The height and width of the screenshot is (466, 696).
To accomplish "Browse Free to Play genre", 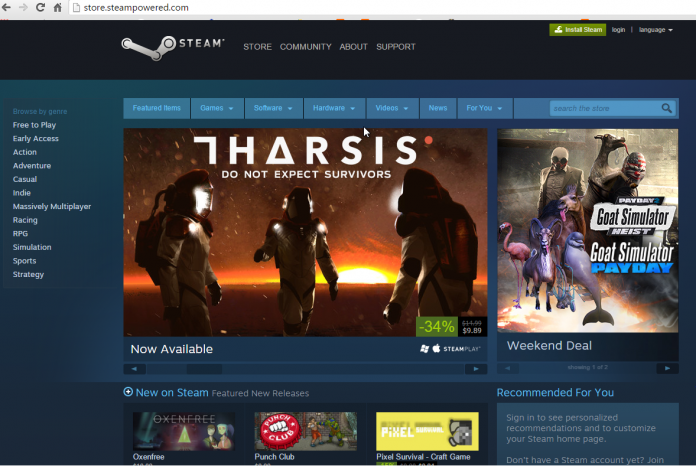I will (x=34, y=125).
